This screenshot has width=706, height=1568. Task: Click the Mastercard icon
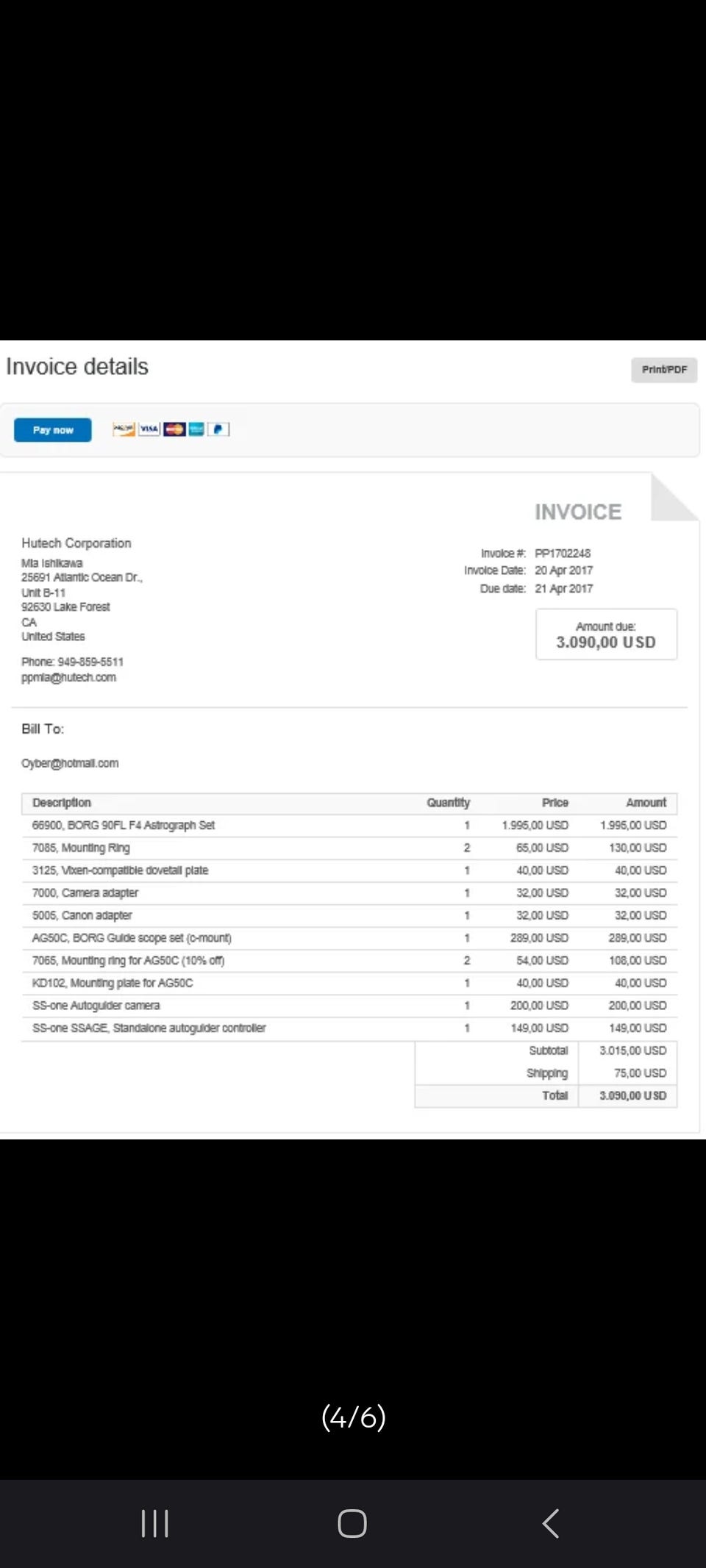(x=174, y=429)
